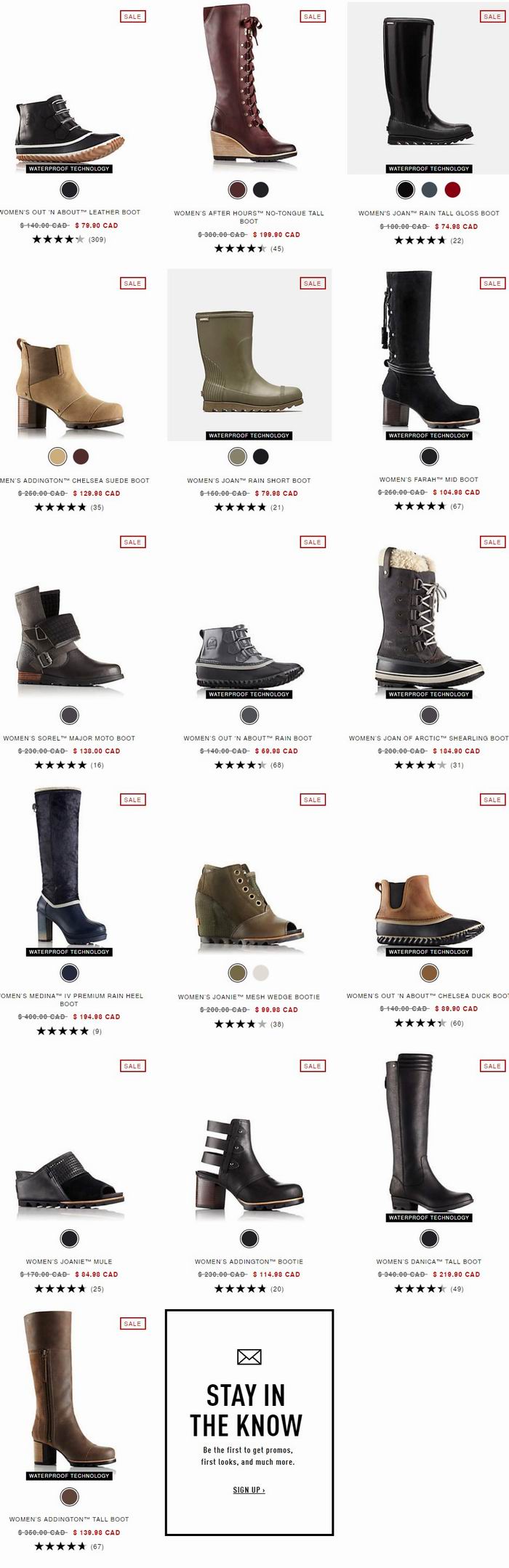Click Waterproof Technology badge on Joan Rain Short
This screenshot has width=509, height=1568.
coord(249,435)
